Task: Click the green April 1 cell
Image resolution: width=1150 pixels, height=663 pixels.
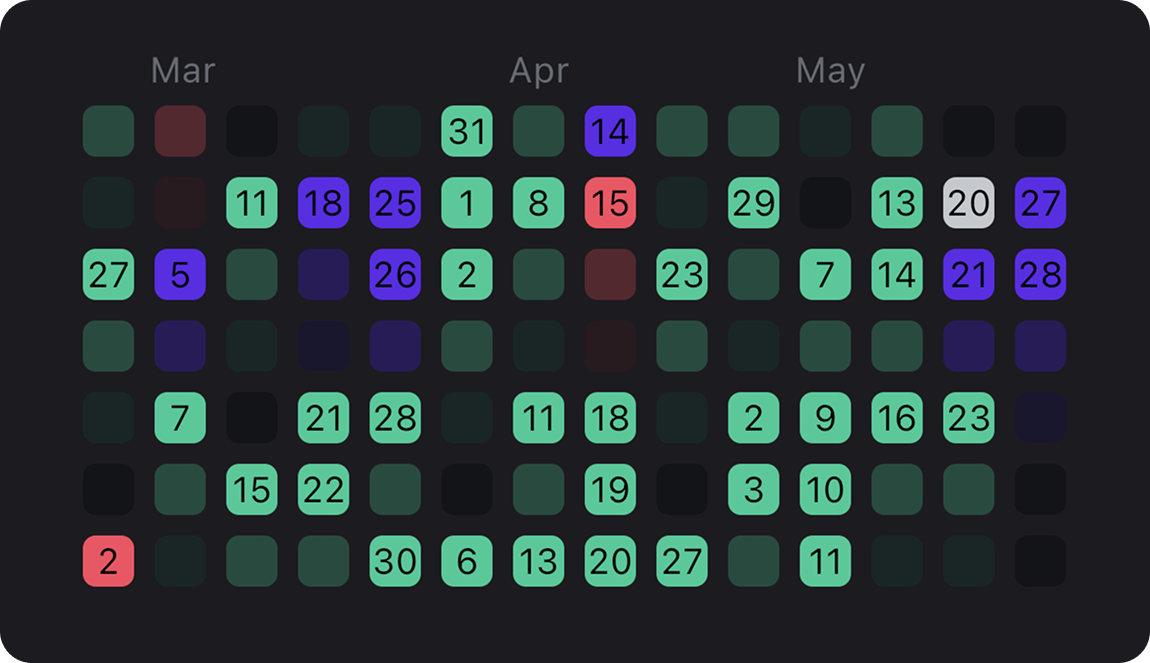Action: 466,203
